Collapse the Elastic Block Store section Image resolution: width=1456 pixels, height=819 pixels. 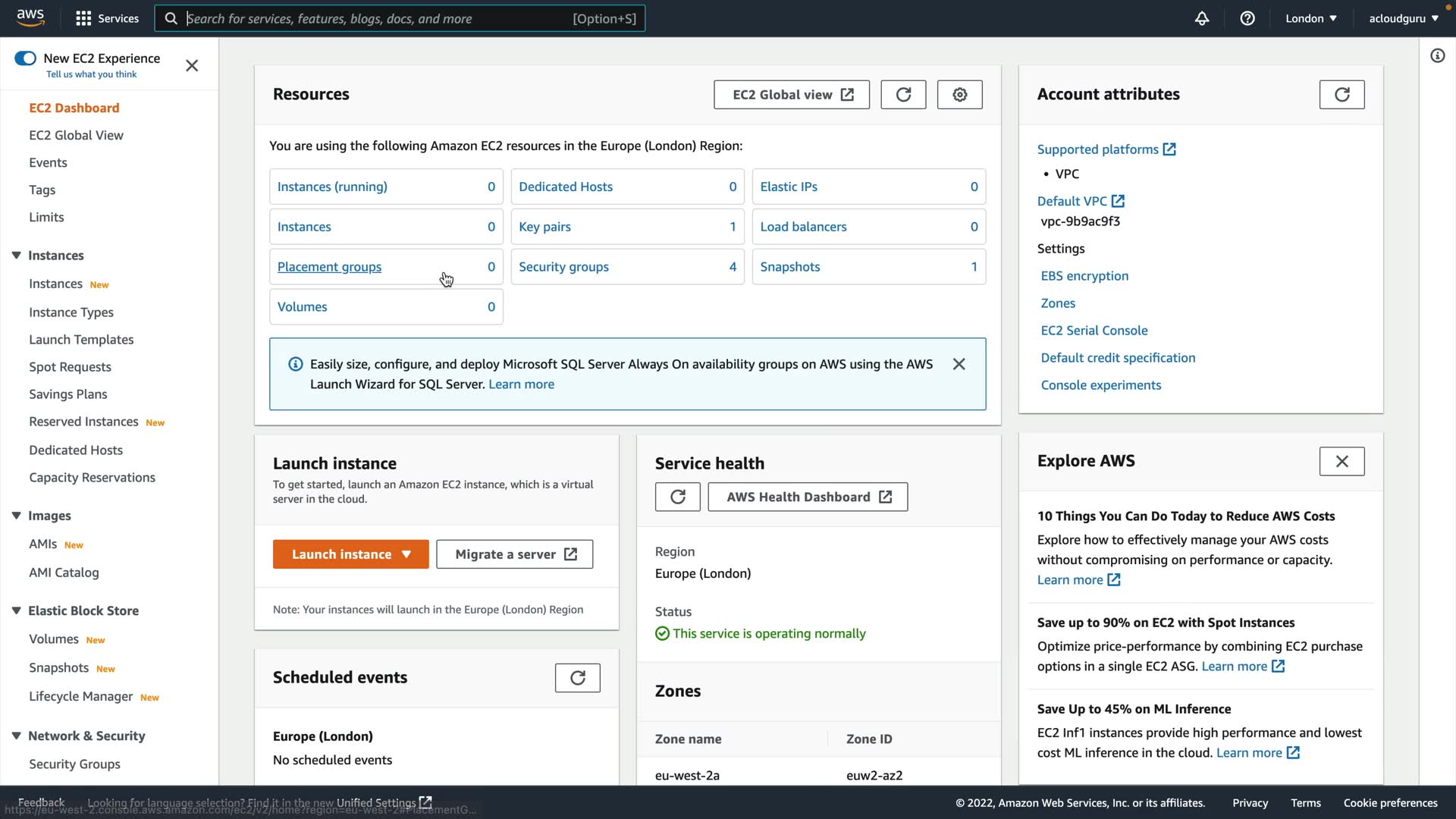pos(16,610)
